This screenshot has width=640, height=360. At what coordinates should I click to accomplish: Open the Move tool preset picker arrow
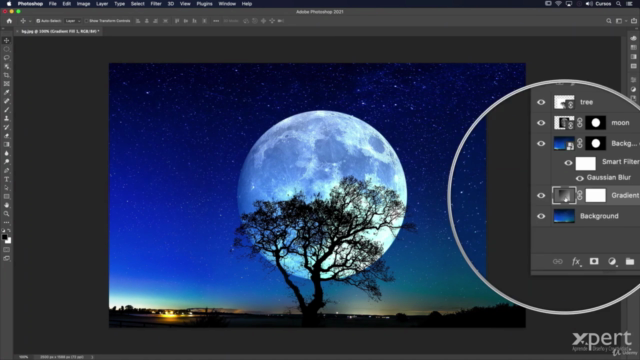30,21
